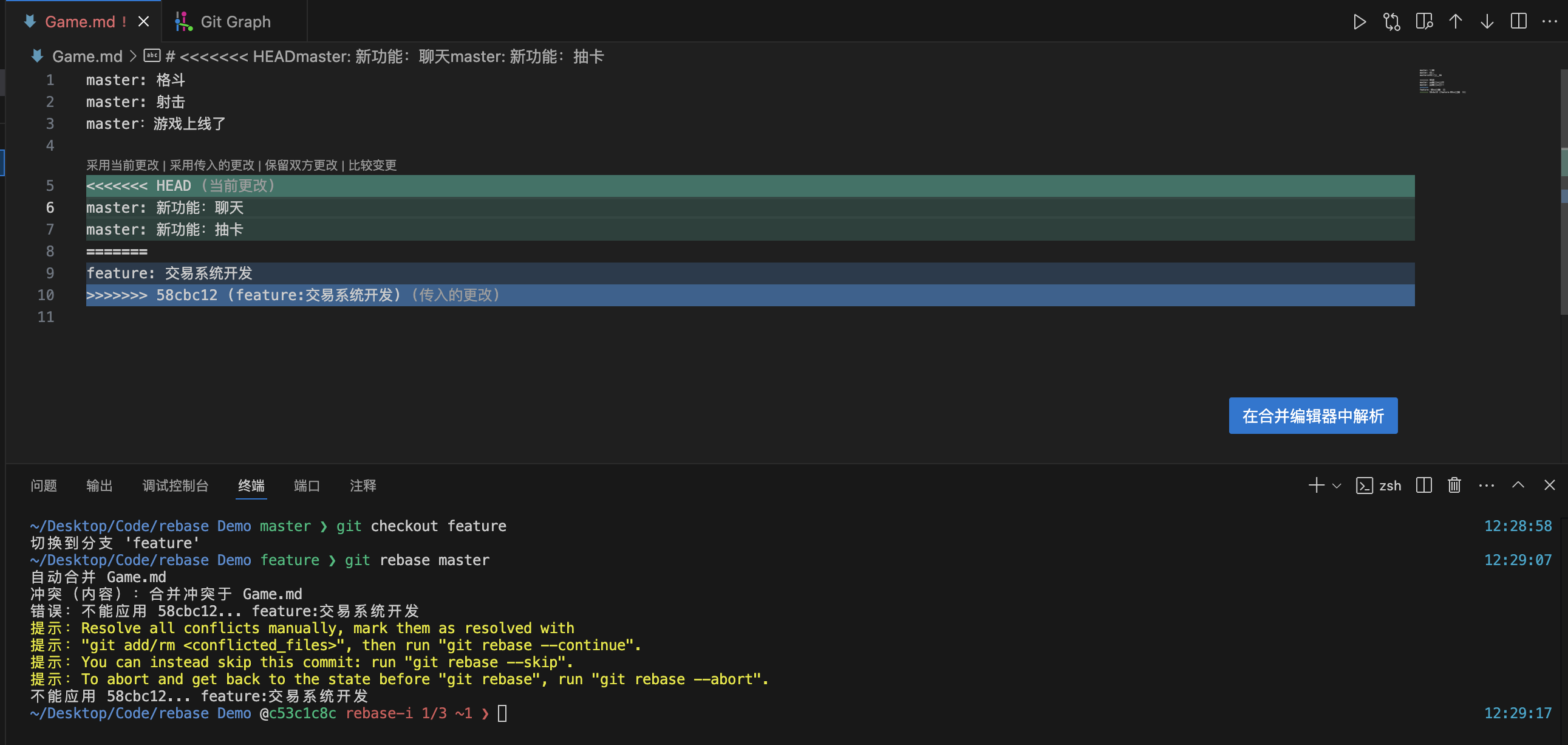The height and width of the screenshot is (745, 1568).
Task: Click '>>>>>>> 58cbc12' incoming marker line
Action: pos(750,295)
